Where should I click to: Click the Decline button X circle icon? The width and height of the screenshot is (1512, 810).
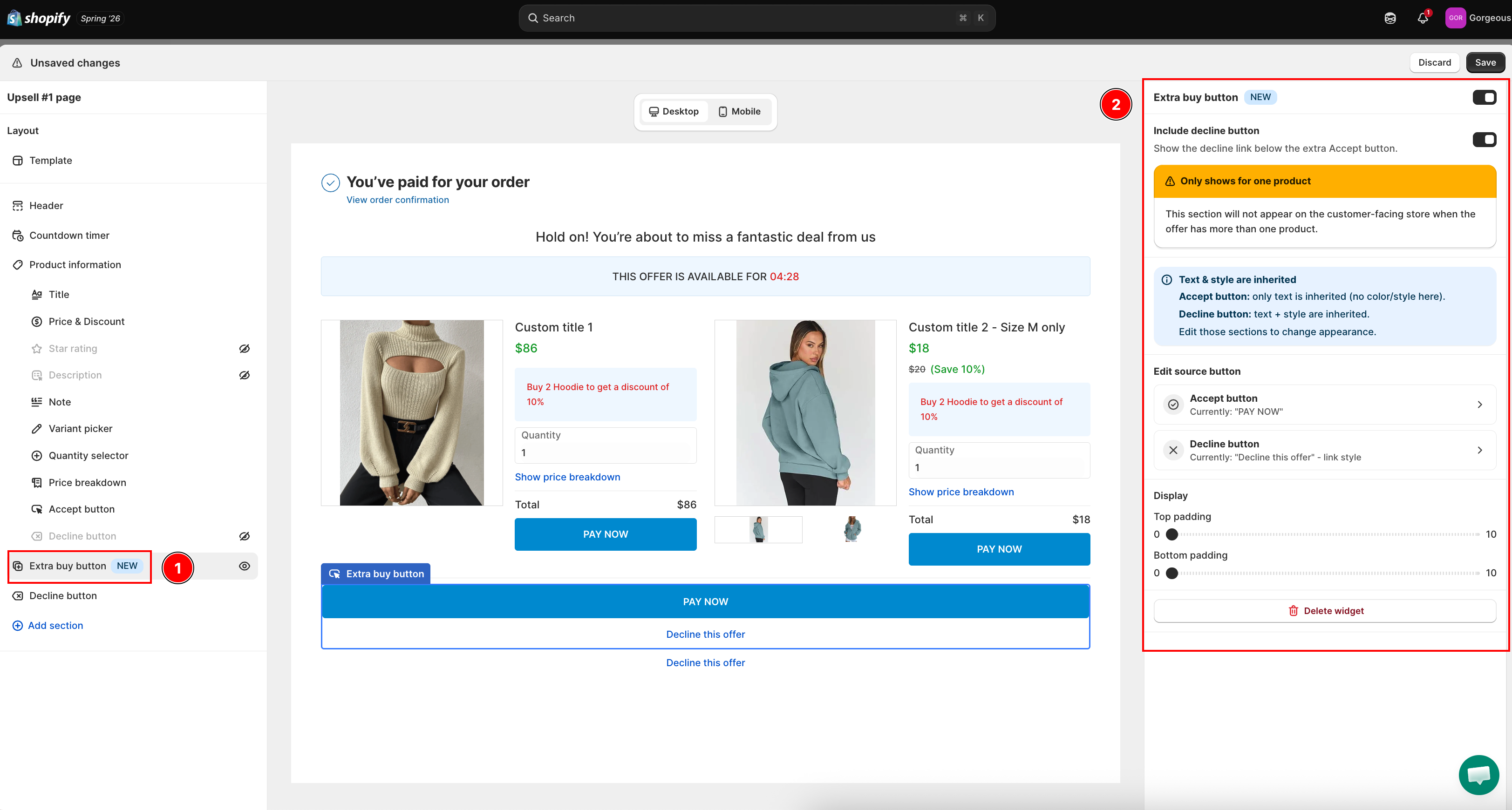click(1173, 450)
